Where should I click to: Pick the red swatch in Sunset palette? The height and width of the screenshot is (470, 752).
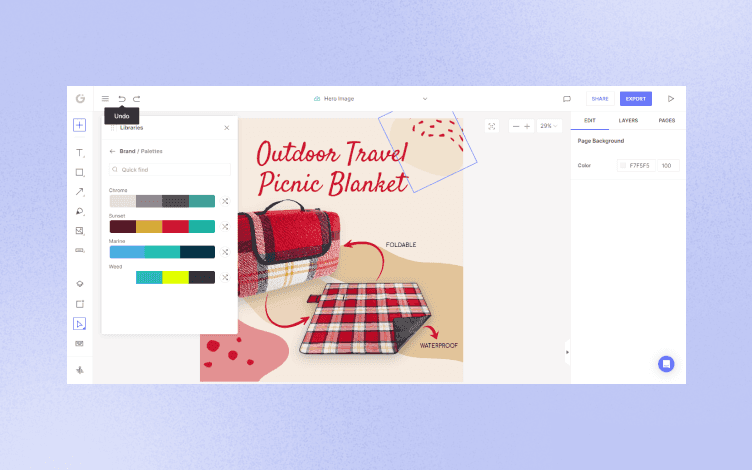pyautogui.click(x=175, y=226)
